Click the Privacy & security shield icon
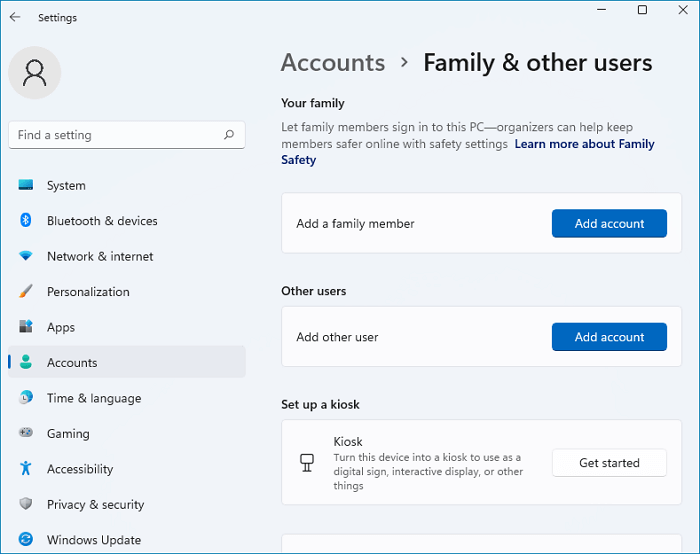This screenshot has width=700, height=554. tap(26, 505)
